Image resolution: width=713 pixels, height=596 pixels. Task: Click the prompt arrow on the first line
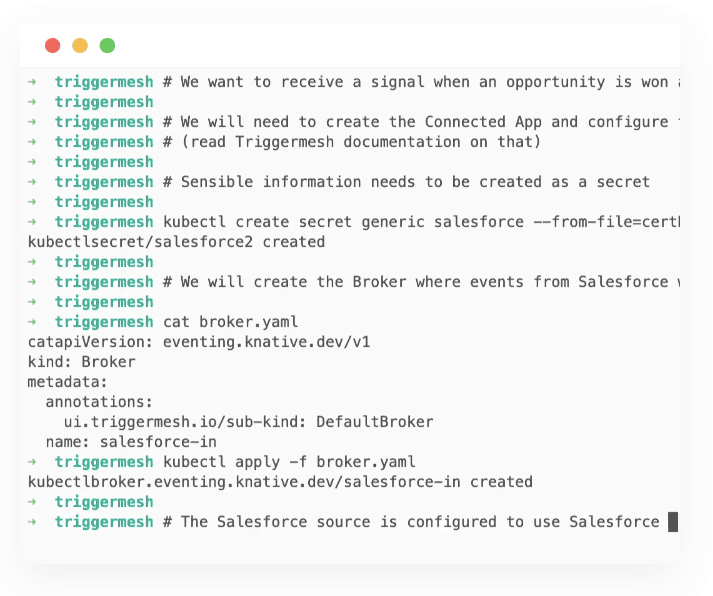(32, 82)
